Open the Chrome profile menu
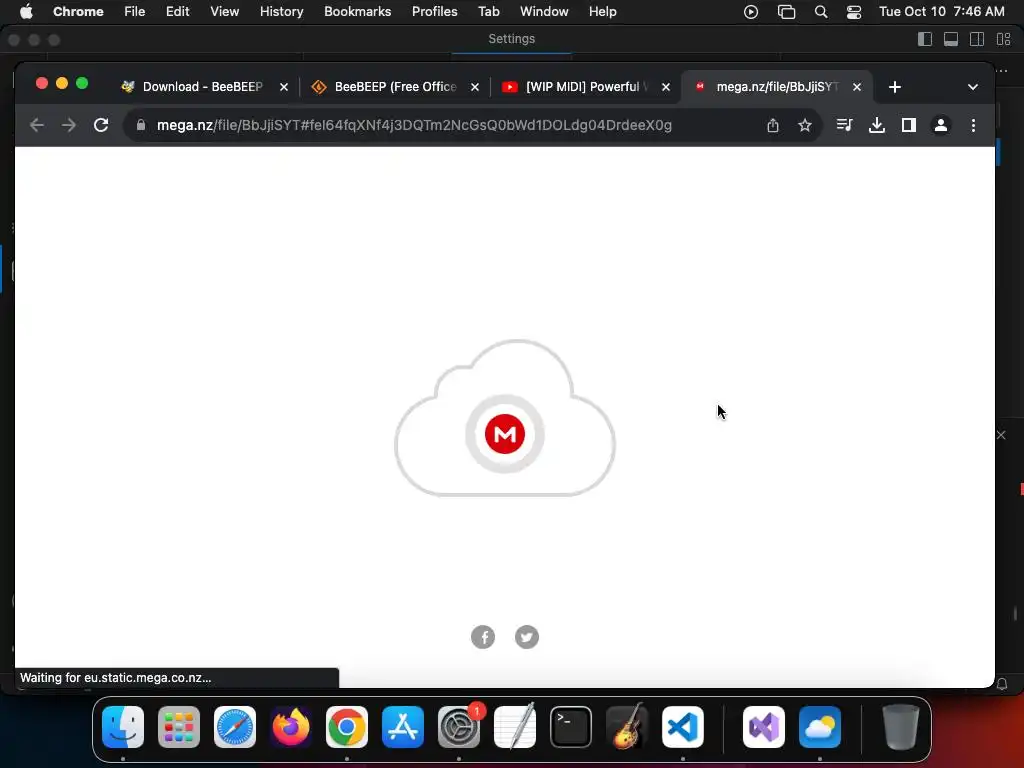Viewport: 1024px width, 768px height. [x=940, y=125]
